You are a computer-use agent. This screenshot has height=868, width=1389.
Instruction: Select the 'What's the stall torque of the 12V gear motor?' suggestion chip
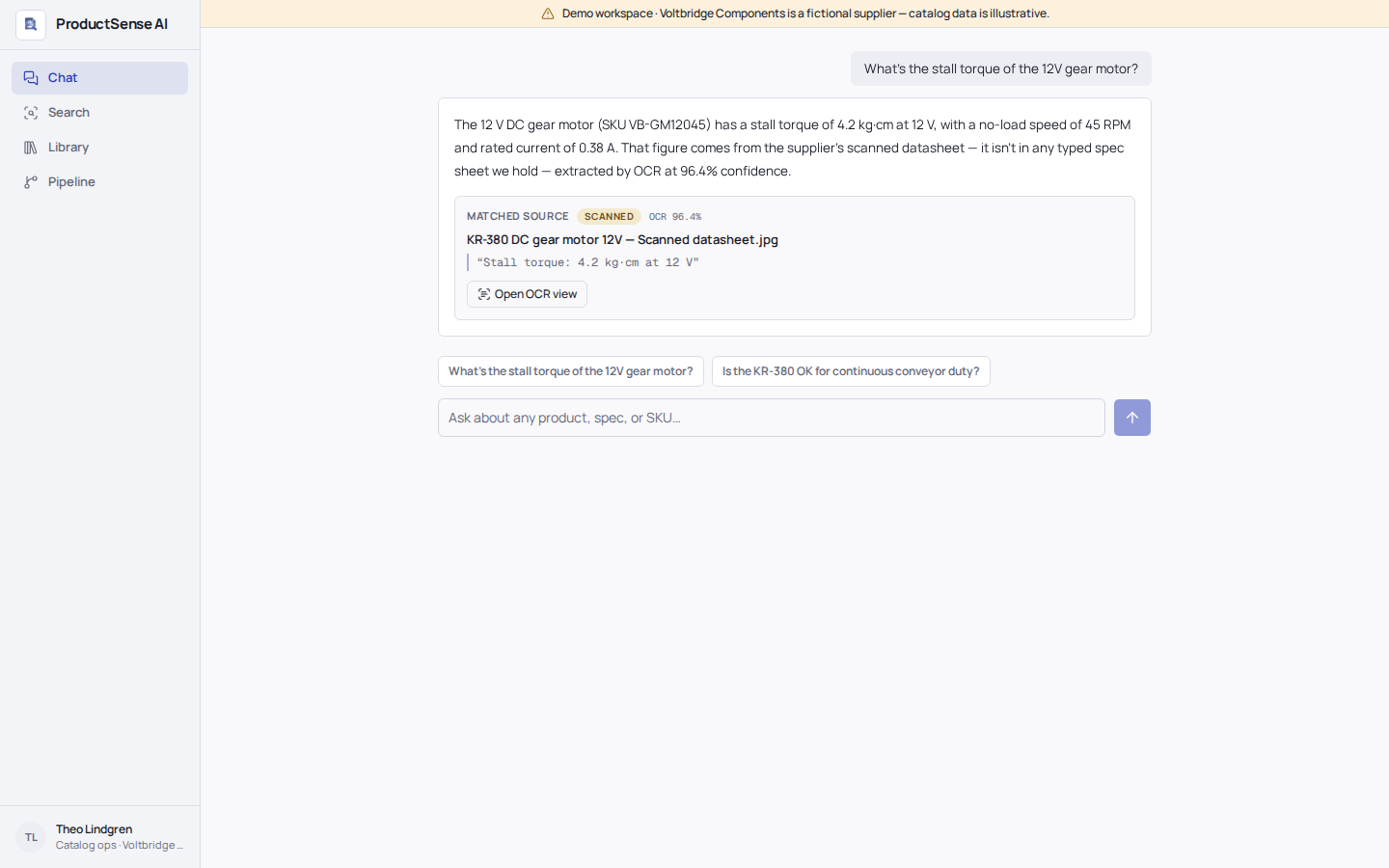pyautogui.click(x=571, y=371)
